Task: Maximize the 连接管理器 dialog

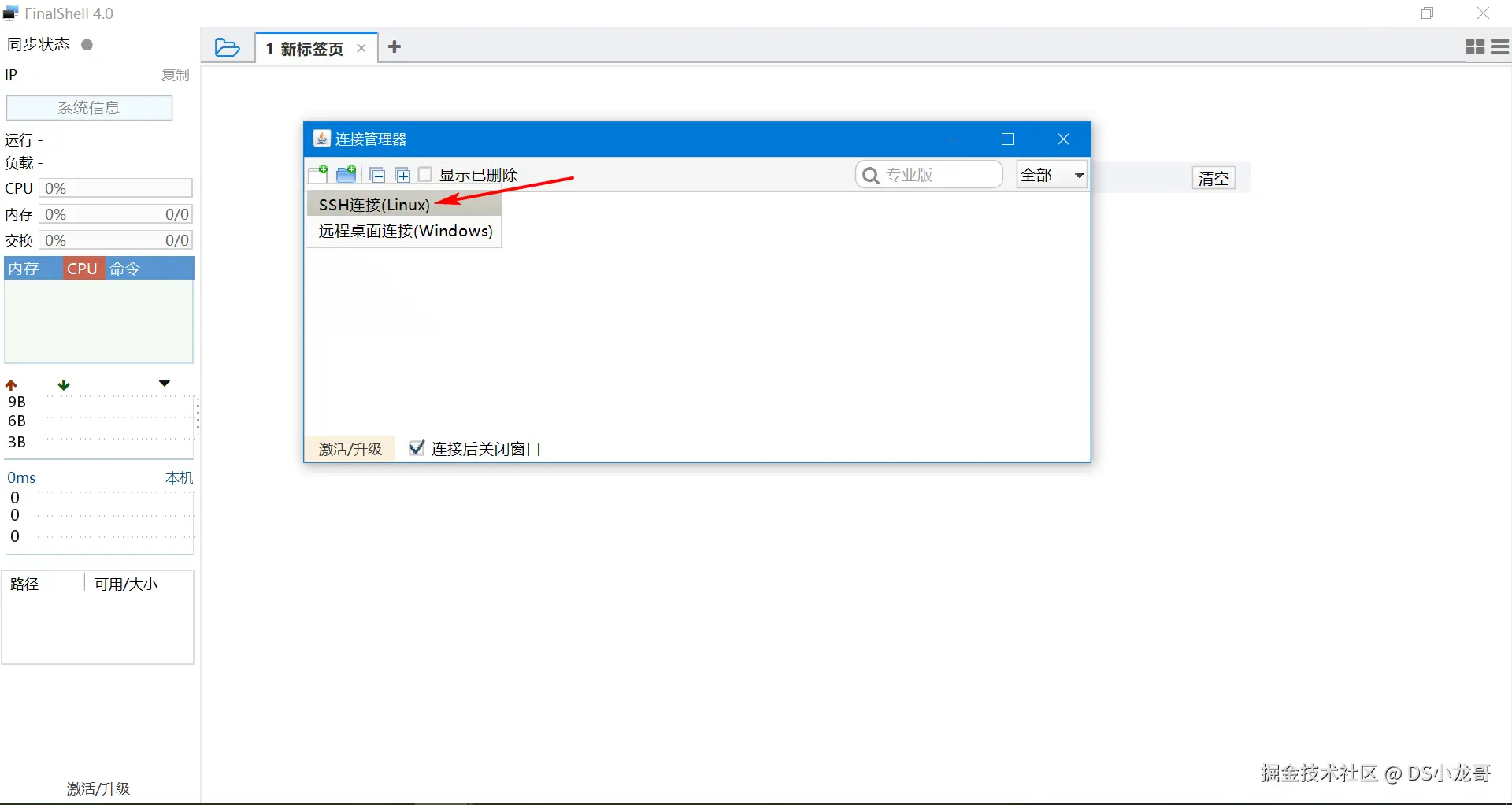Action: pyautogui.click(x=1007, y=139)
